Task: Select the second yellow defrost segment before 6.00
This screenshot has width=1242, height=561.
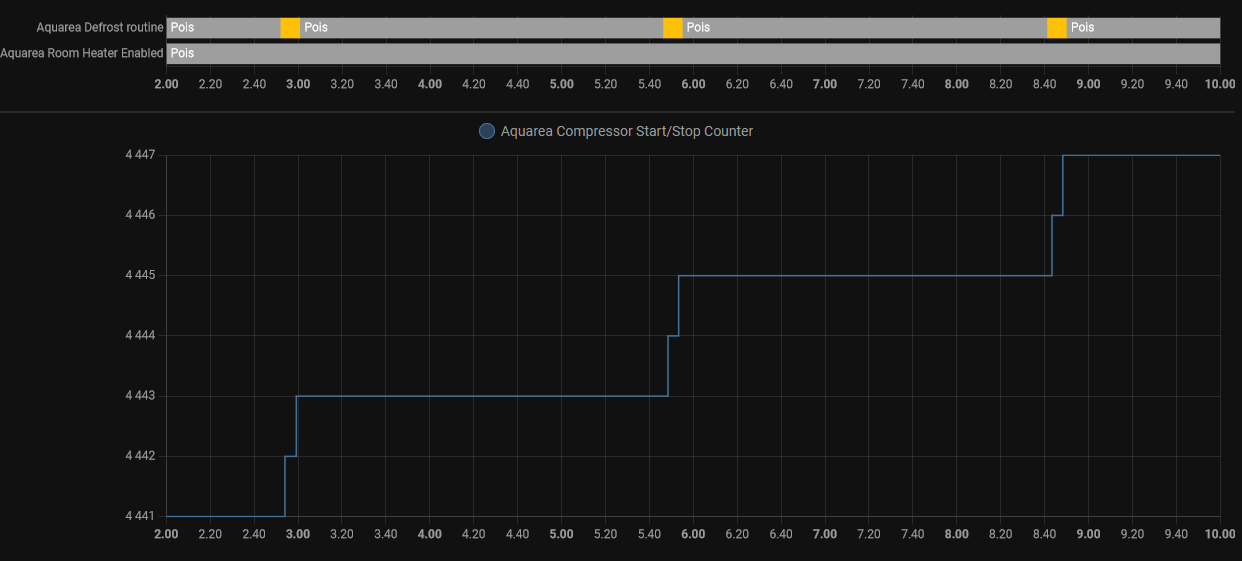Action: pos(673,28)
